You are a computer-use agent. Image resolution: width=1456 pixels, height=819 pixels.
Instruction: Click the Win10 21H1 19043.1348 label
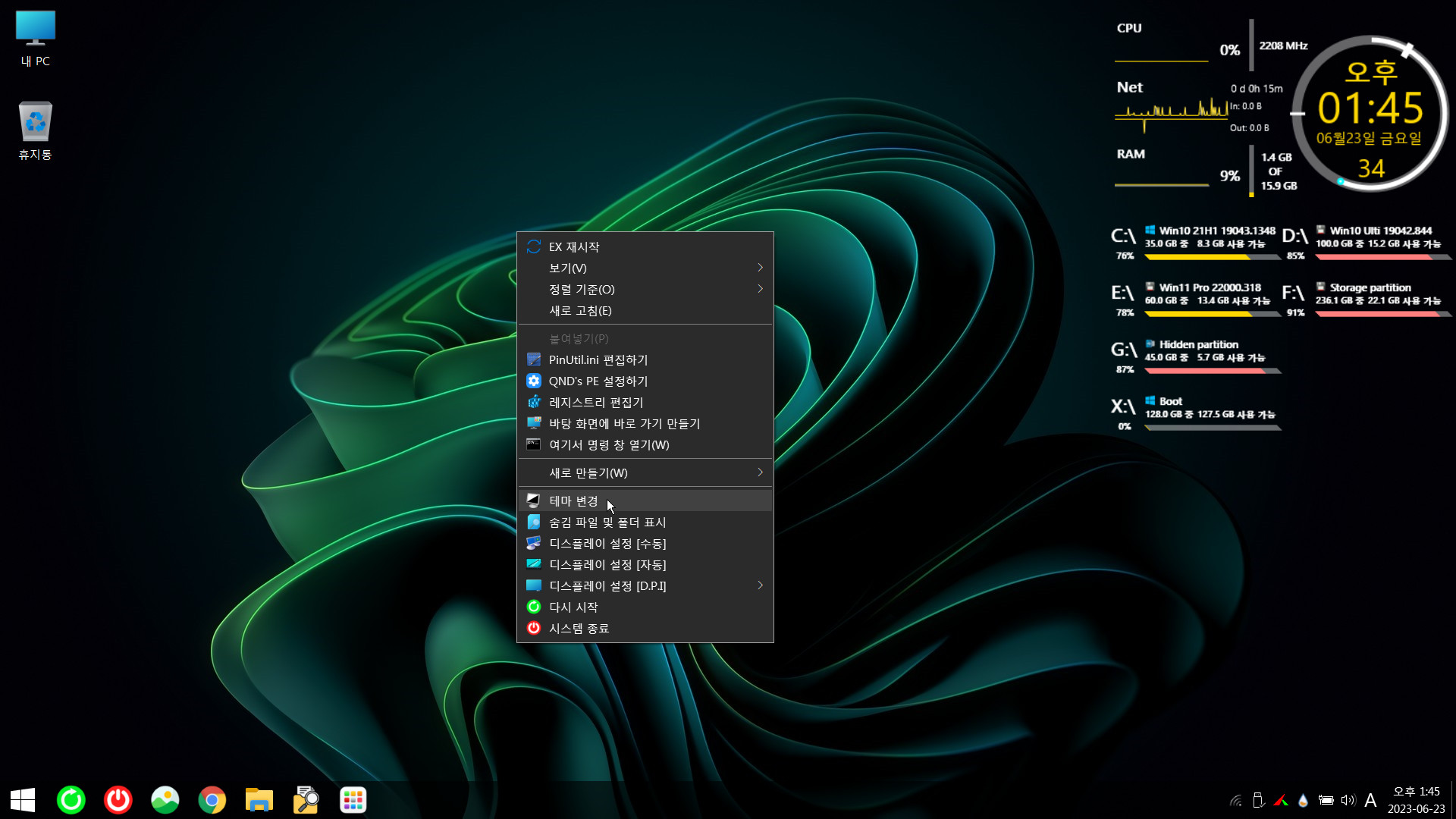pyautogui.click(x=1216, y=231)
